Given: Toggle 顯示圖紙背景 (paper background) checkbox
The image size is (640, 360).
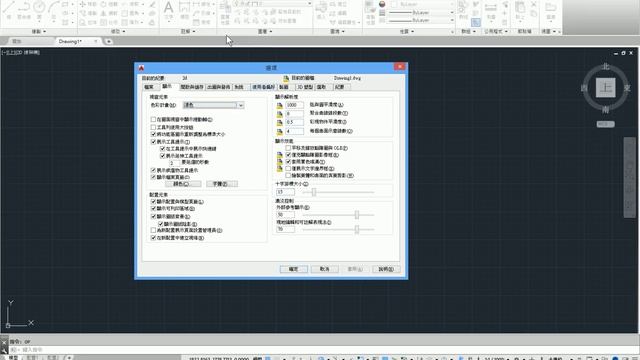Looking at the screenshot, I should (153, 216).
